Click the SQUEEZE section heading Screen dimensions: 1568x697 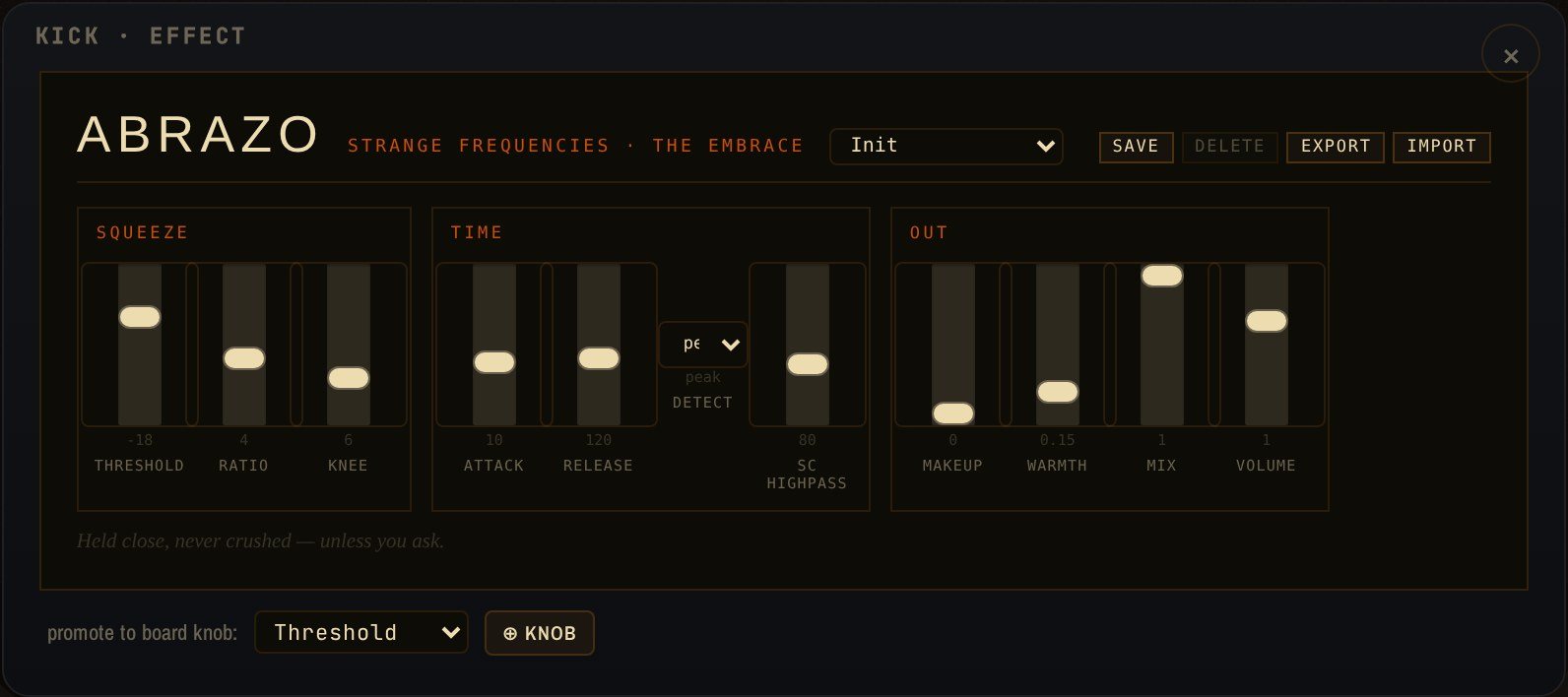click(142, 232)
